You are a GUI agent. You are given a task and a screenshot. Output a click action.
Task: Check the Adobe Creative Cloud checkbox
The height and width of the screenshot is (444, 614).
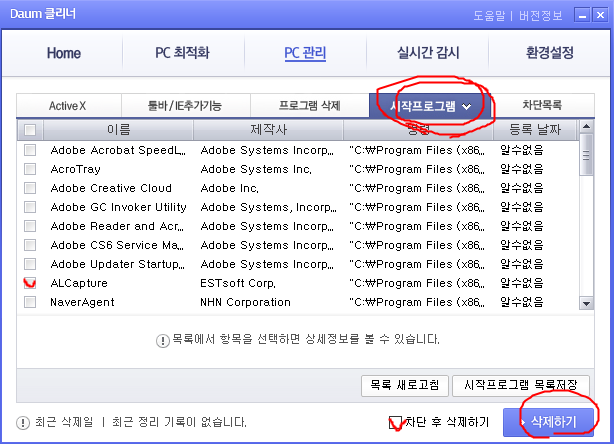30,188
